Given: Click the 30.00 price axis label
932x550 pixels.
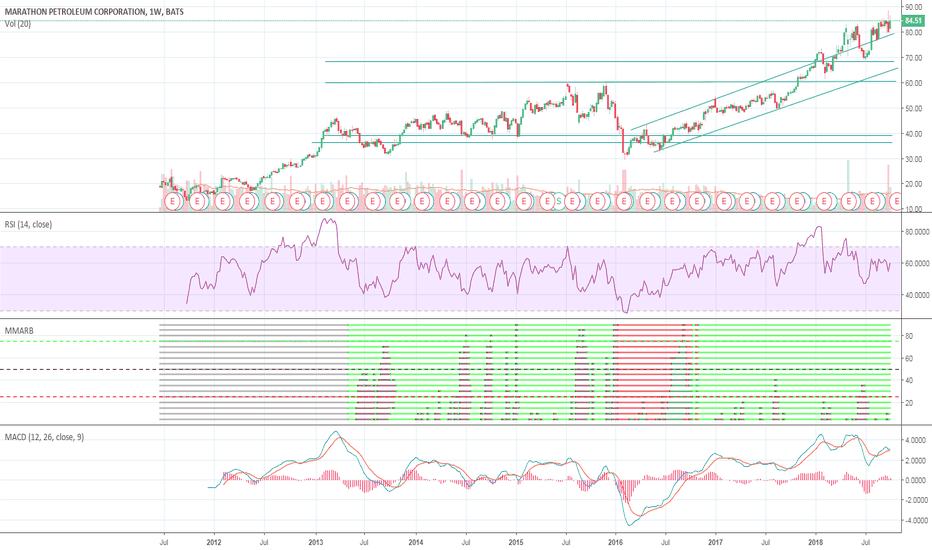Looking at the screenshot, I should [914, 159].
